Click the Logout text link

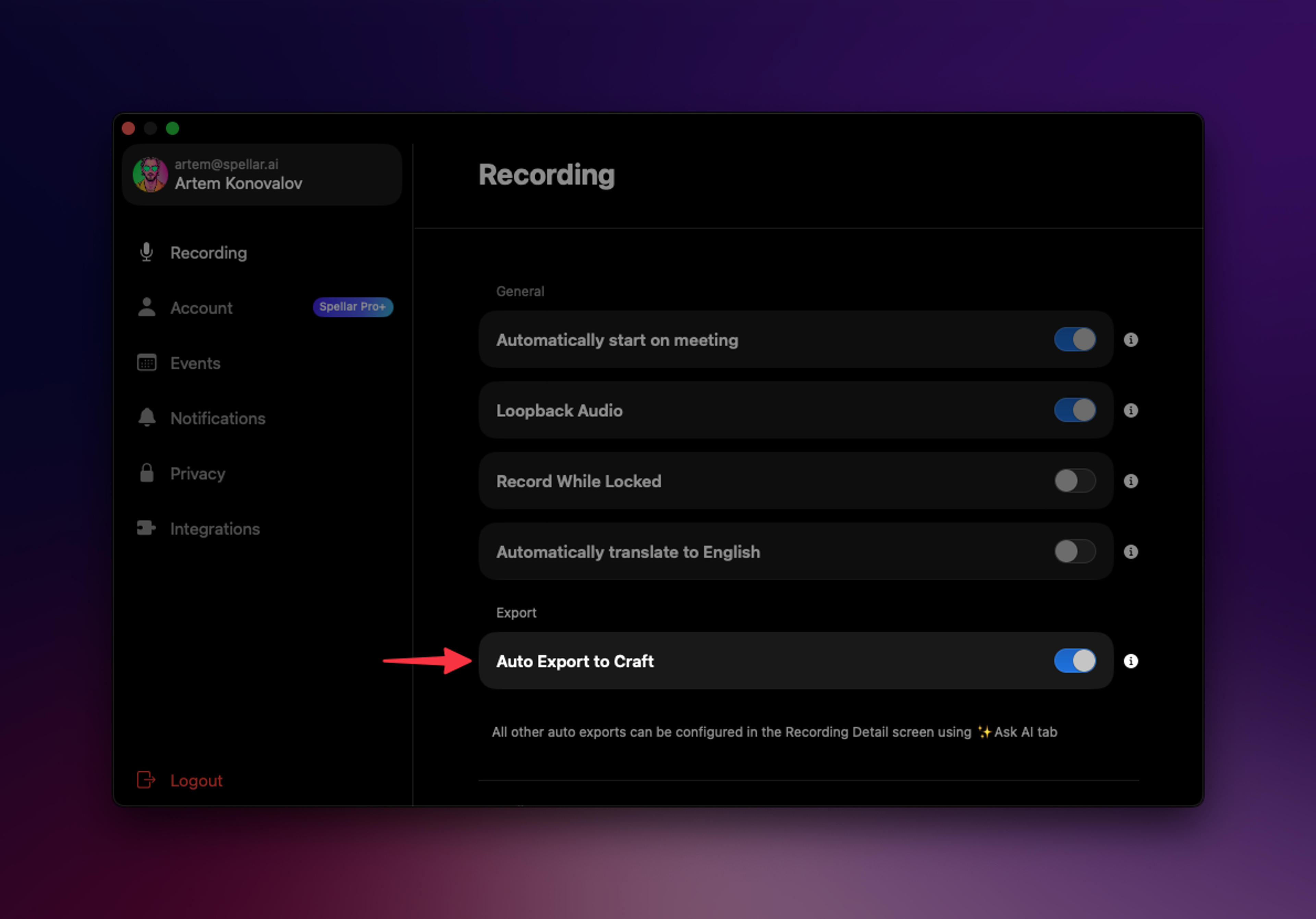point(196,780)
